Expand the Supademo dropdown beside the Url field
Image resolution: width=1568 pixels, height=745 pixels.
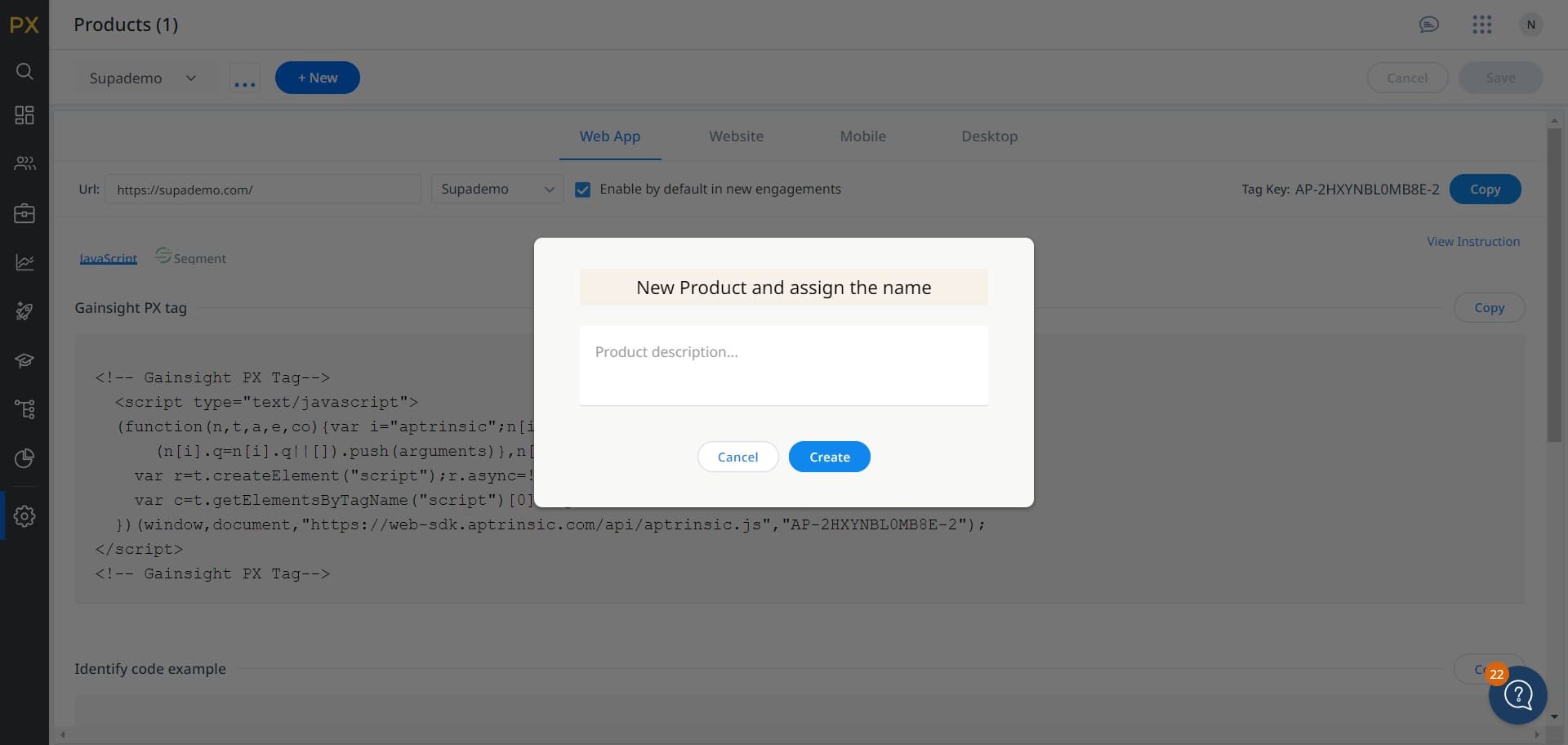pyautogui.click(x=497, y=189)
